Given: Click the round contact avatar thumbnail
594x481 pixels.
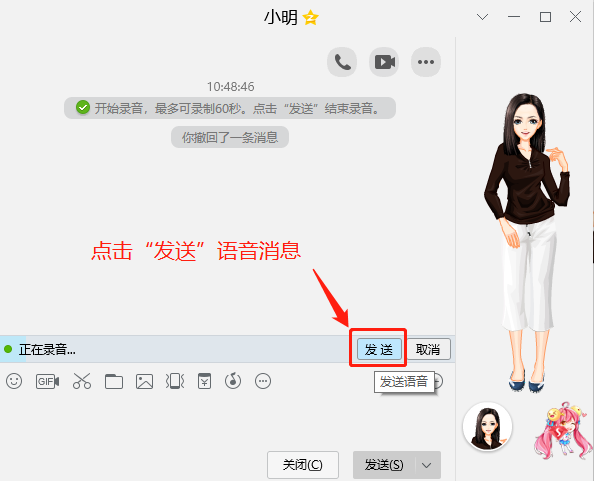Looking at the screenshot, I should [x=487, y=426].
